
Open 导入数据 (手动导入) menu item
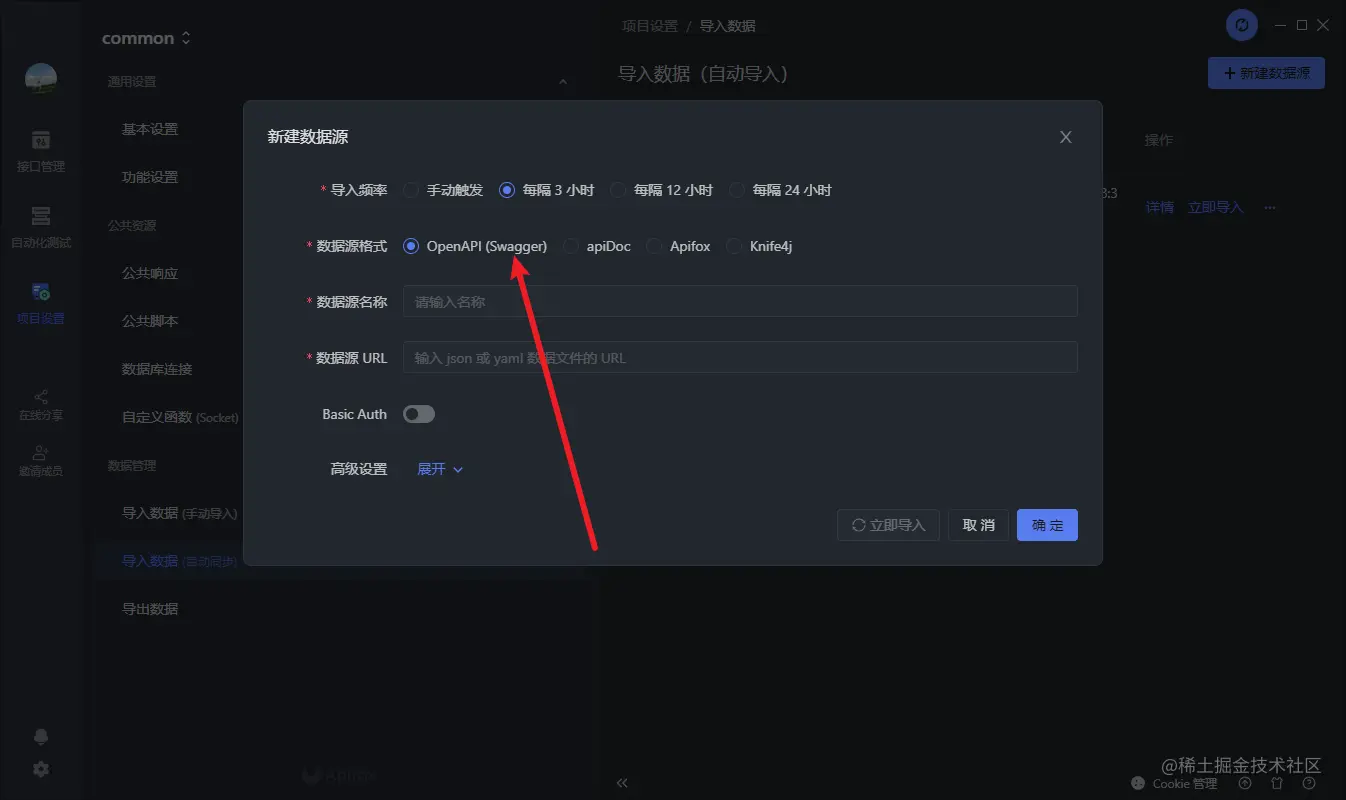coord(180,513)
